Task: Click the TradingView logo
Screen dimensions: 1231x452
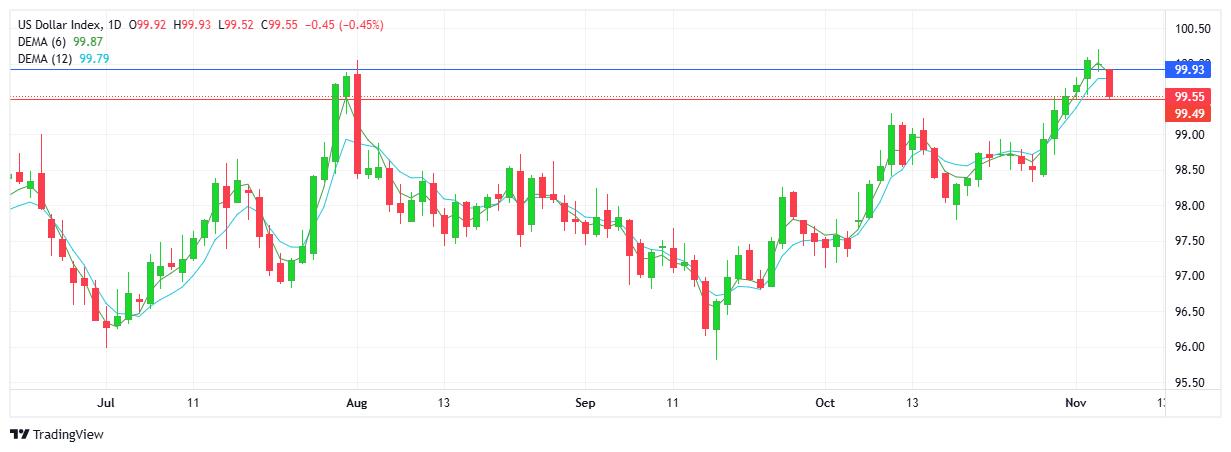Action: [57, 434]
